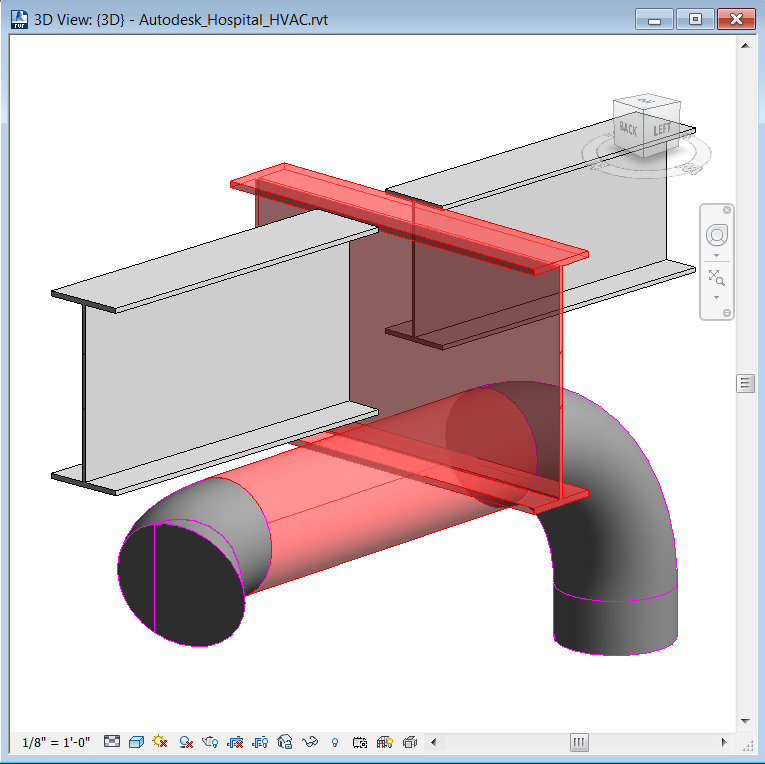Open the Detail Level control

click(113, 742)
